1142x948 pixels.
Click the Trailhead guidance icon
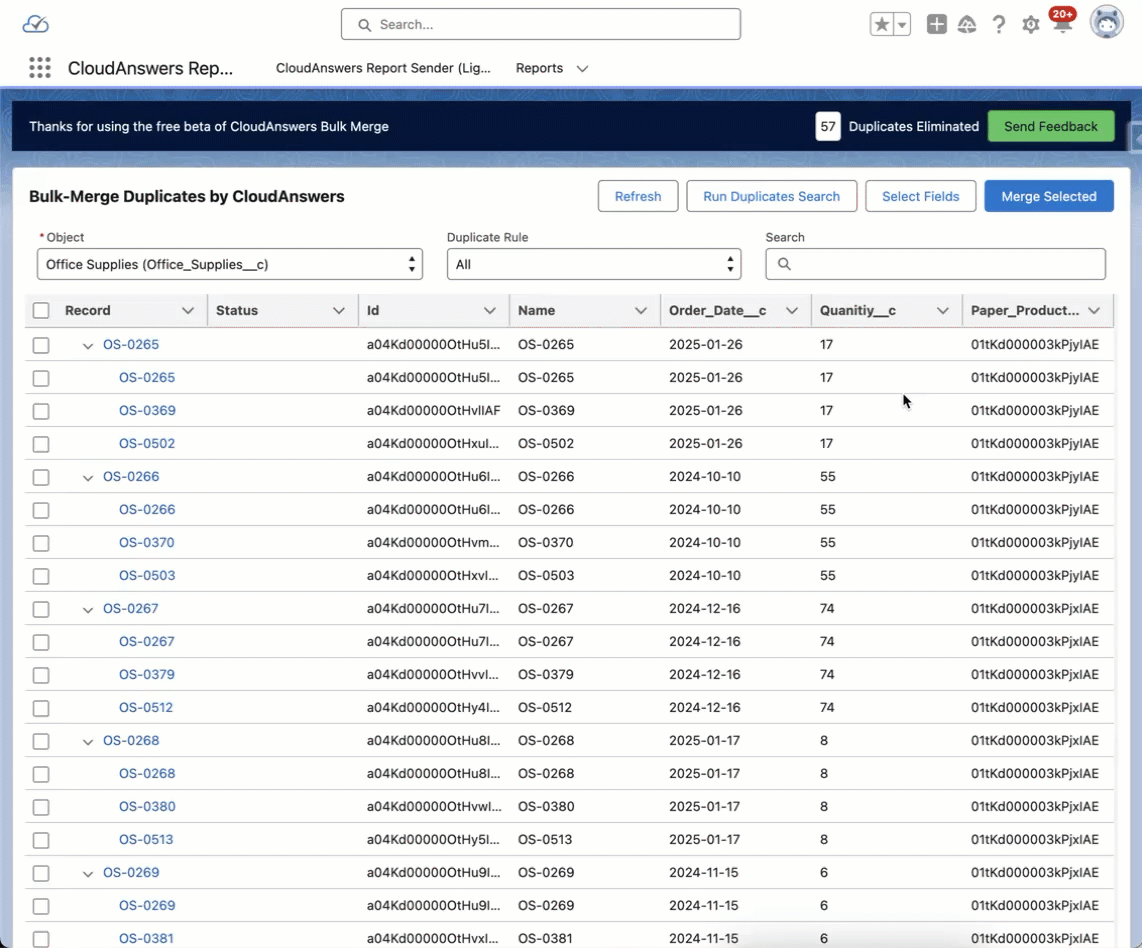click(x=967, y=25)
